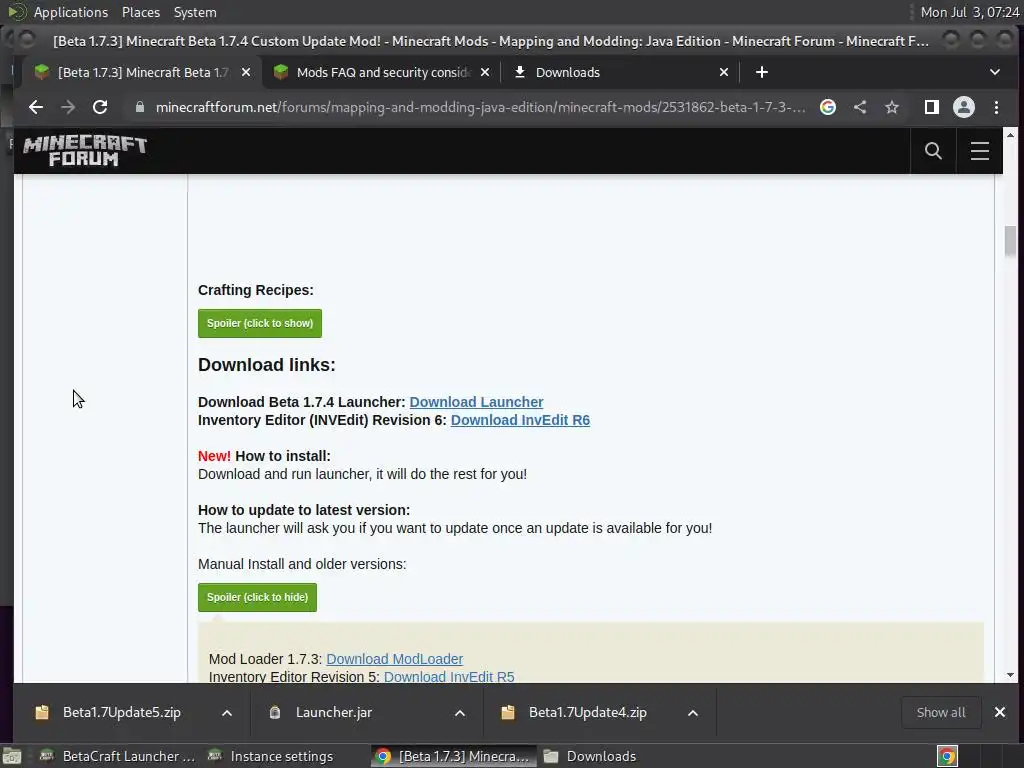Click the clock Mon Jul 3, 07:24
The height and width of the screenshot is (768, 1024).
(x=969, y=12)
